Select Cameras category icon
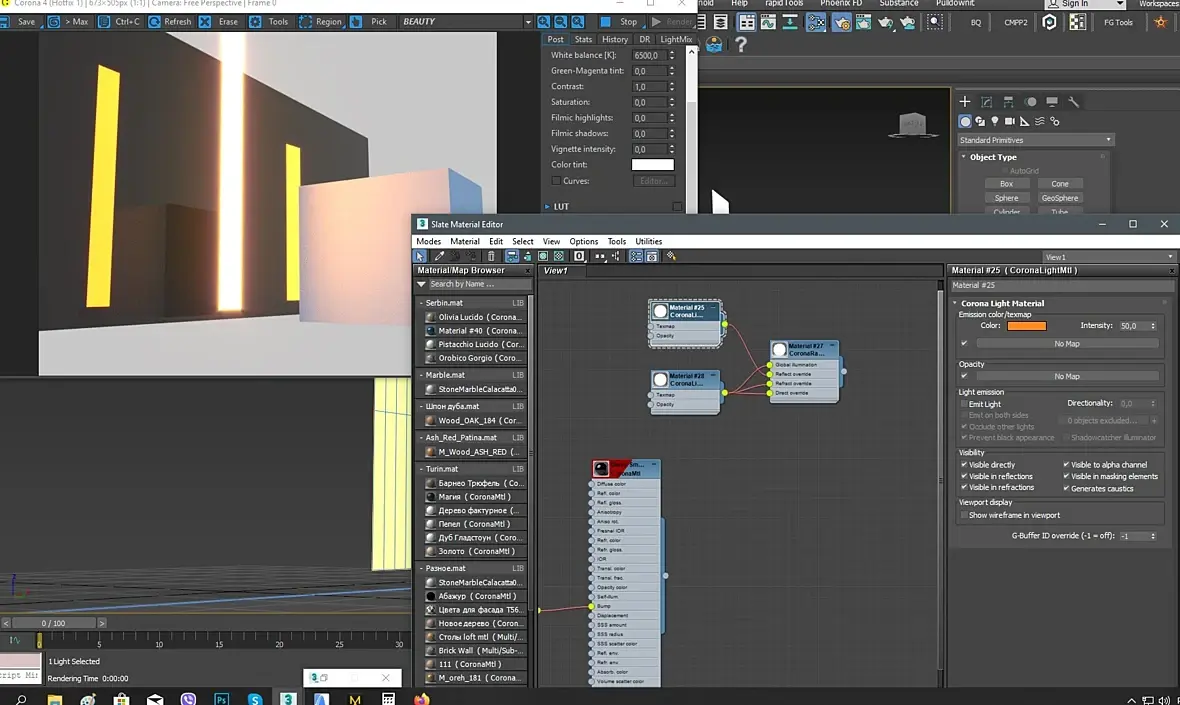This screenshot has width=1180, height=705. 1010,121
